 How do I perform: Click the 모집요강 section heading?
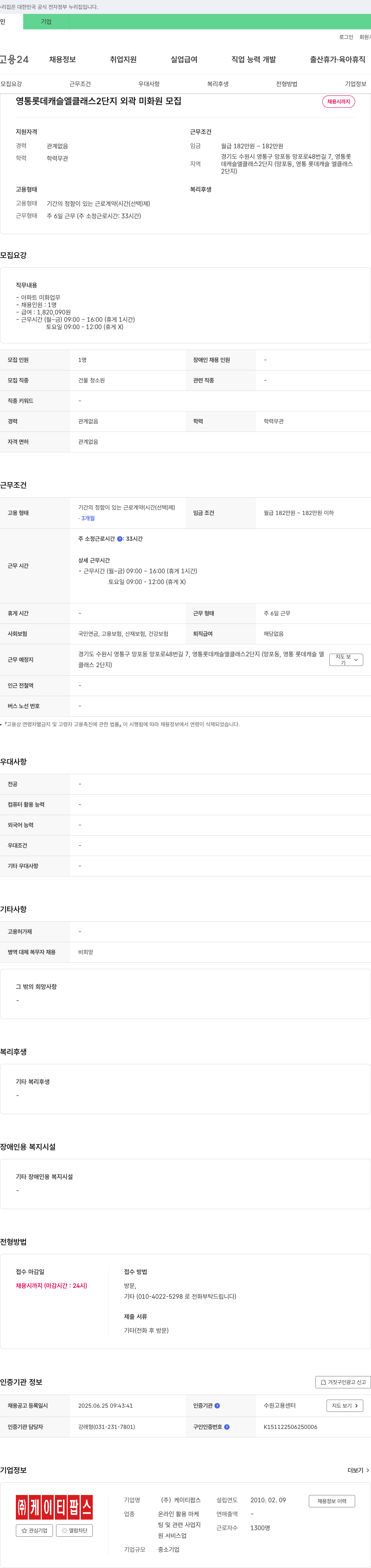click(x=14, y=256)
